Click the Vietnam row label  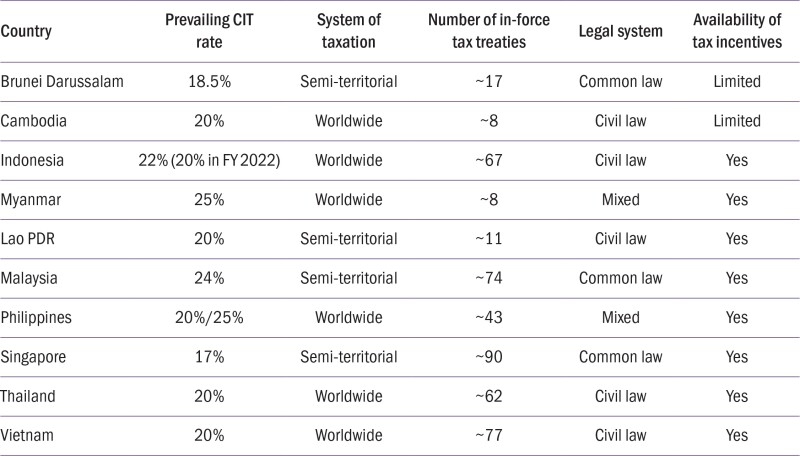point(29,435)
